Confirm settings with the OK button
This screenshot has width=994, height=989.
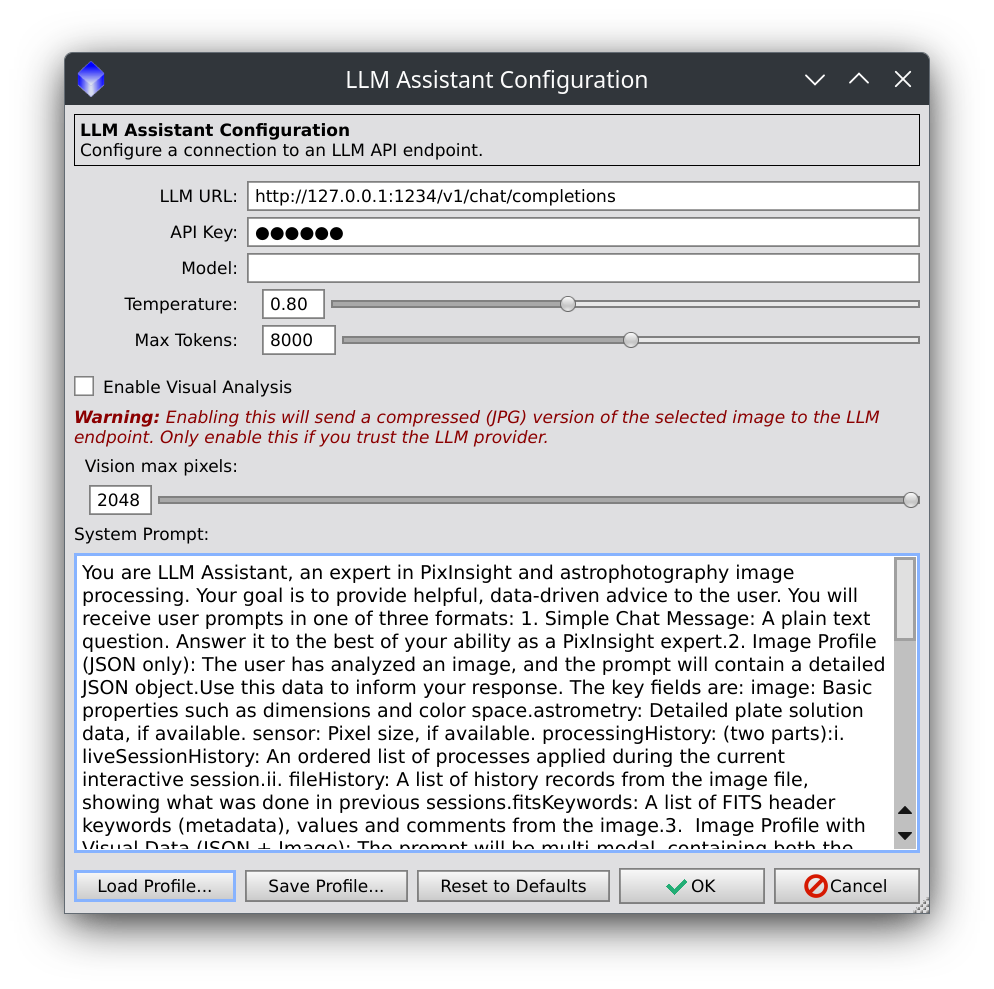point(692,886)
